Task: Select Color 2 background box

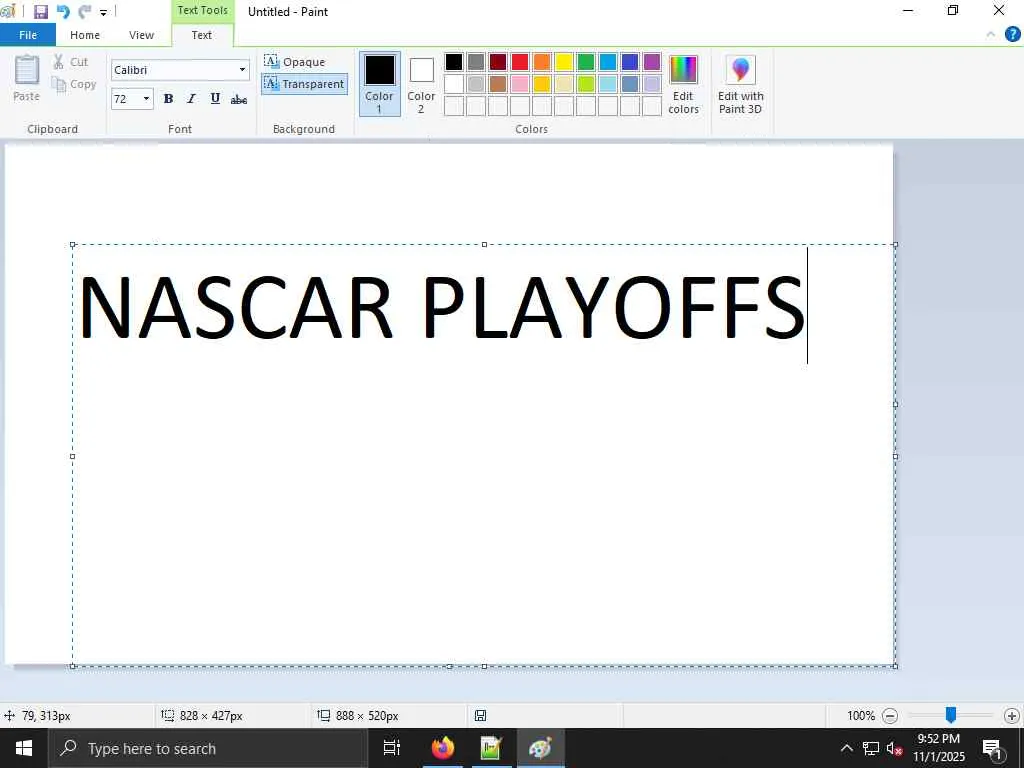Action: click(421, 84)
